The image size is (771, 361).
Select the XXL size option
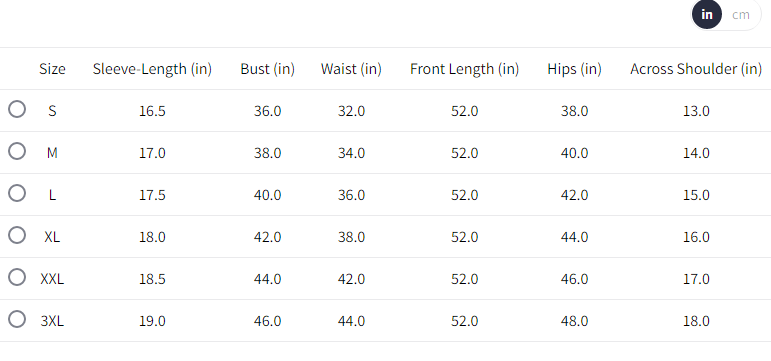[x=17, y=277]
